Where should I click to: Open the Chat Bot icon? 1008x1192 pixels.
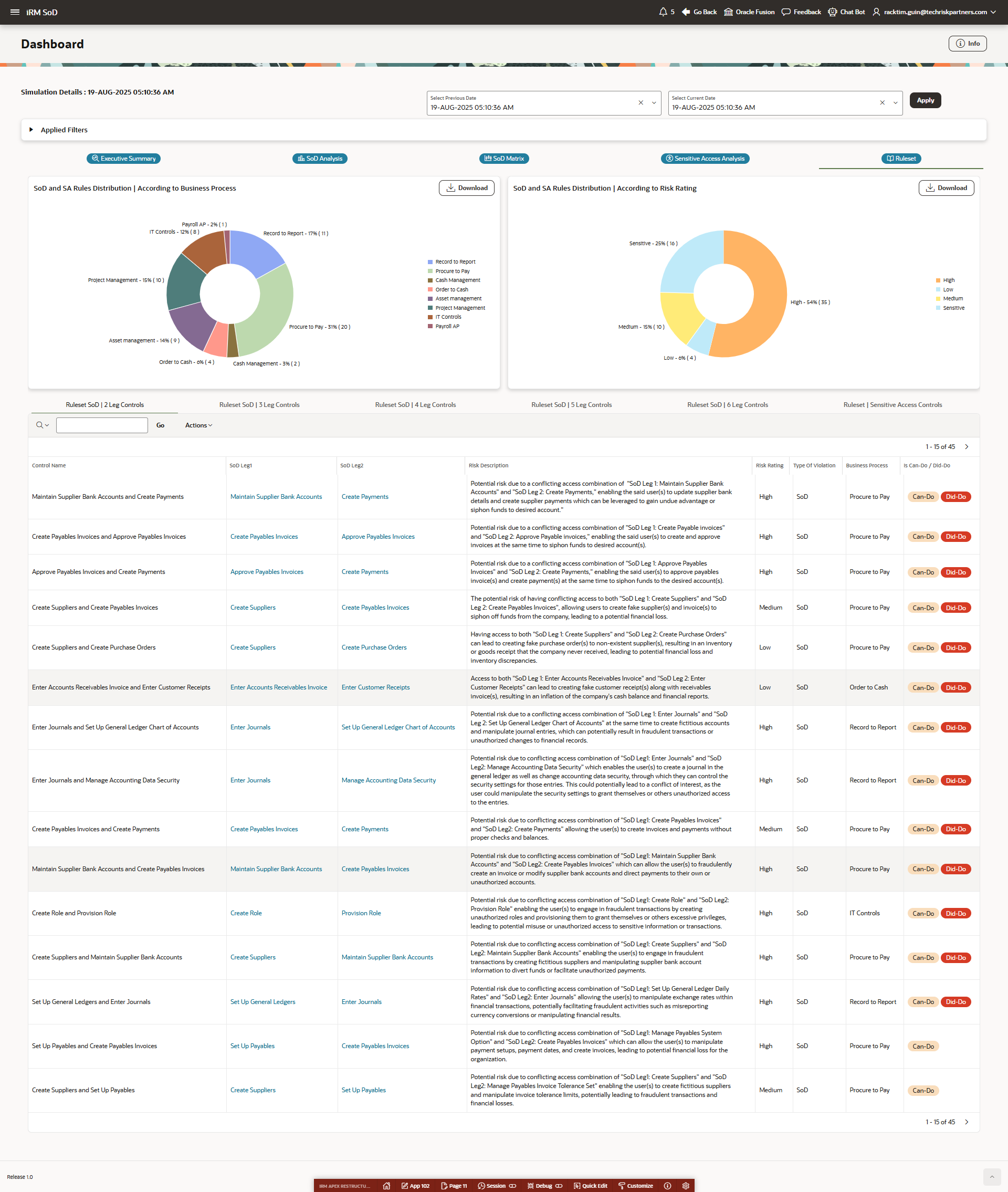pyautogui.click(x=832, y=12)
